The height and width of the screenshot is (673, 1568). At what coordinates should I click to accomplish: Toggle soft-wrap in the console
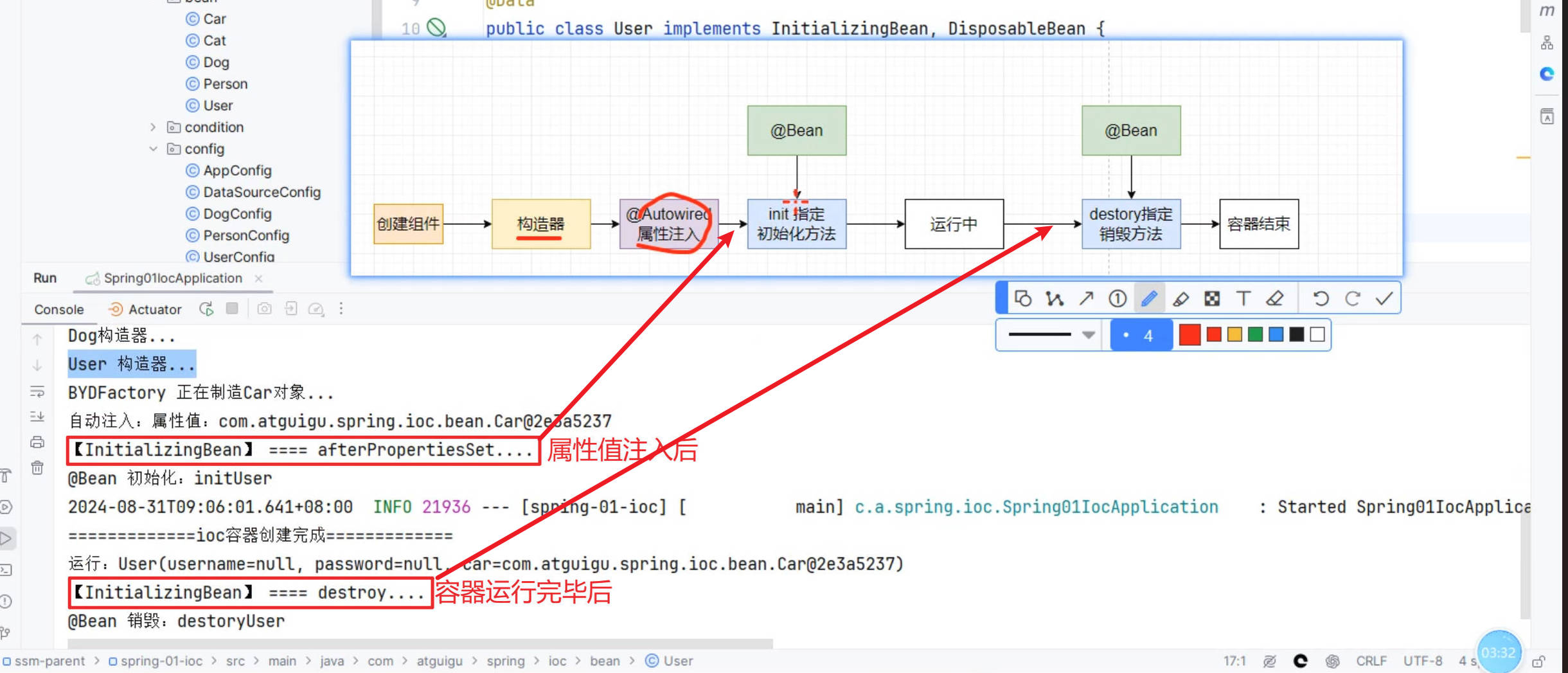[37, 391]
